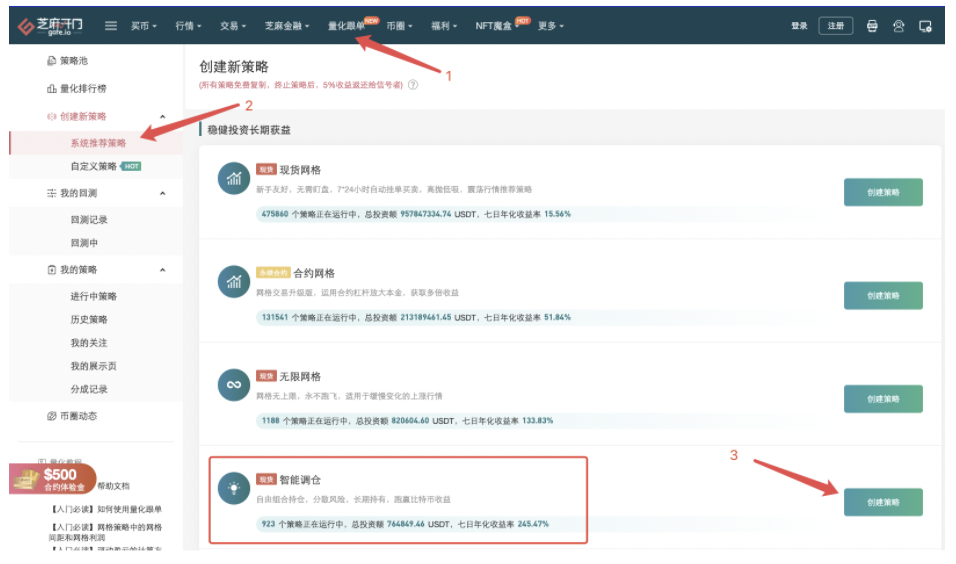This screenshot has height=564, width=956.
Task: Open 我的关注 in the sidebar
Action: tap(89, 343)
